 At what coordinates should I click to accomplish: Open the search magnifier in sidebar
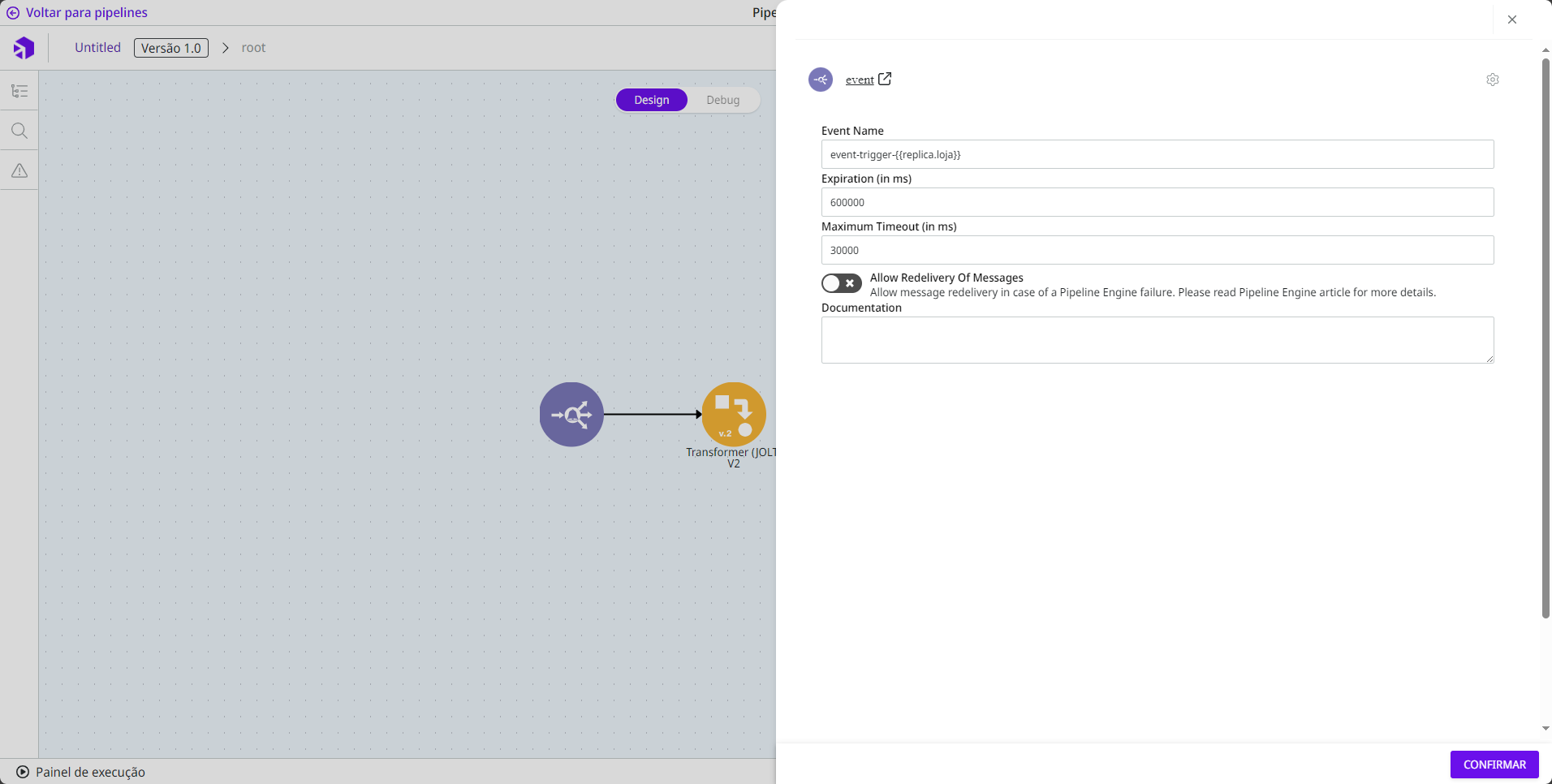coord(19,131)
